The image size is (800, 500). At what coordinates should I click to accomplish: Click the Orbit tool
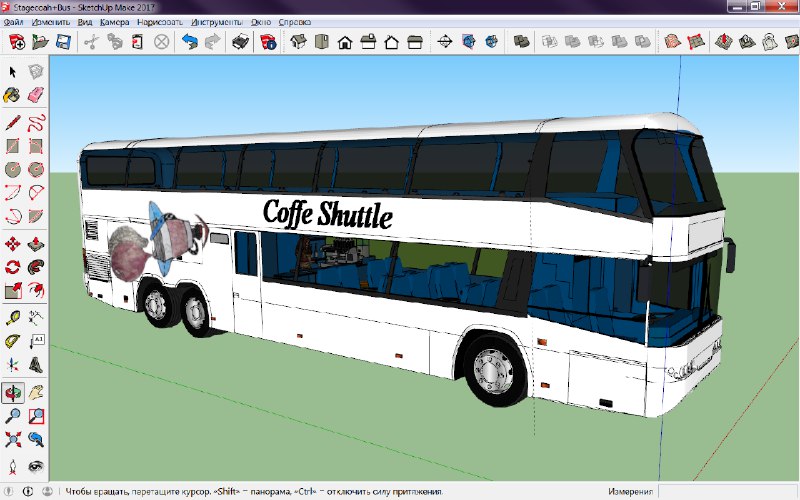tap(13, 391)
